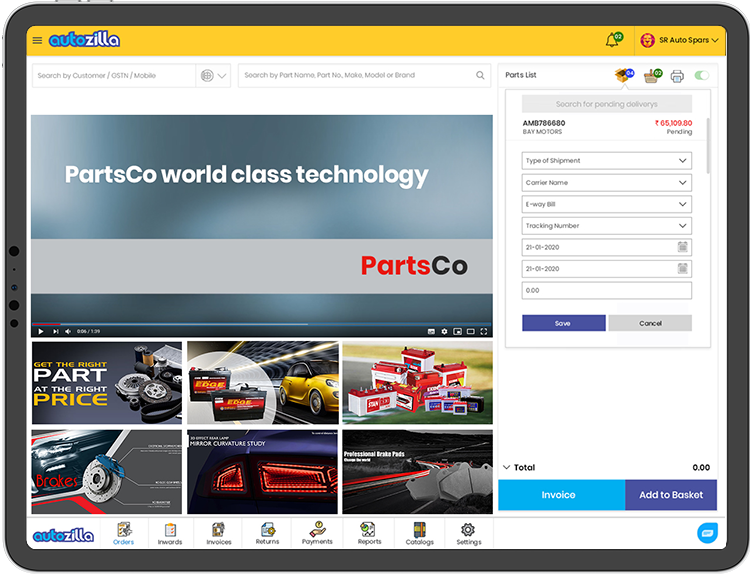Go to Settings tab
This screenshot has width=750, height=574.
pyautogui.click(x=468, y=533)
